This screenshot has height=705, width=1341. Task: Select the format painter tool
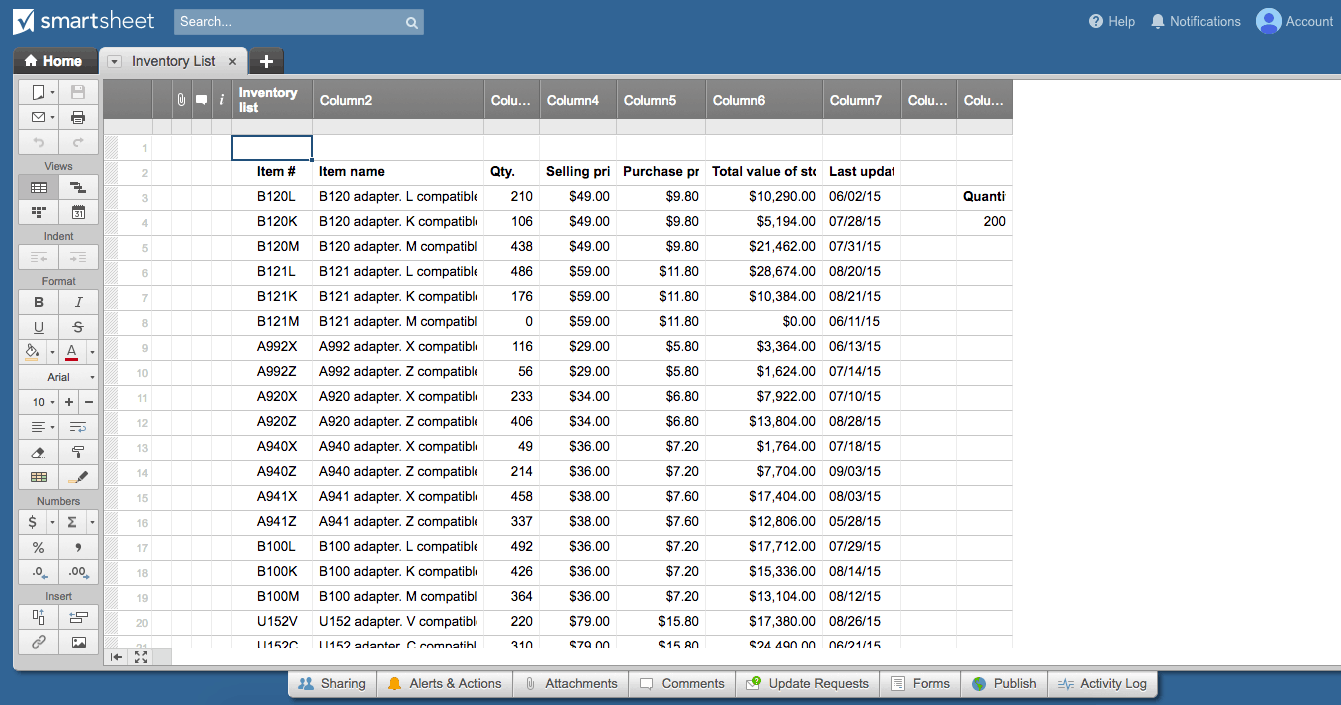[78, 452]
